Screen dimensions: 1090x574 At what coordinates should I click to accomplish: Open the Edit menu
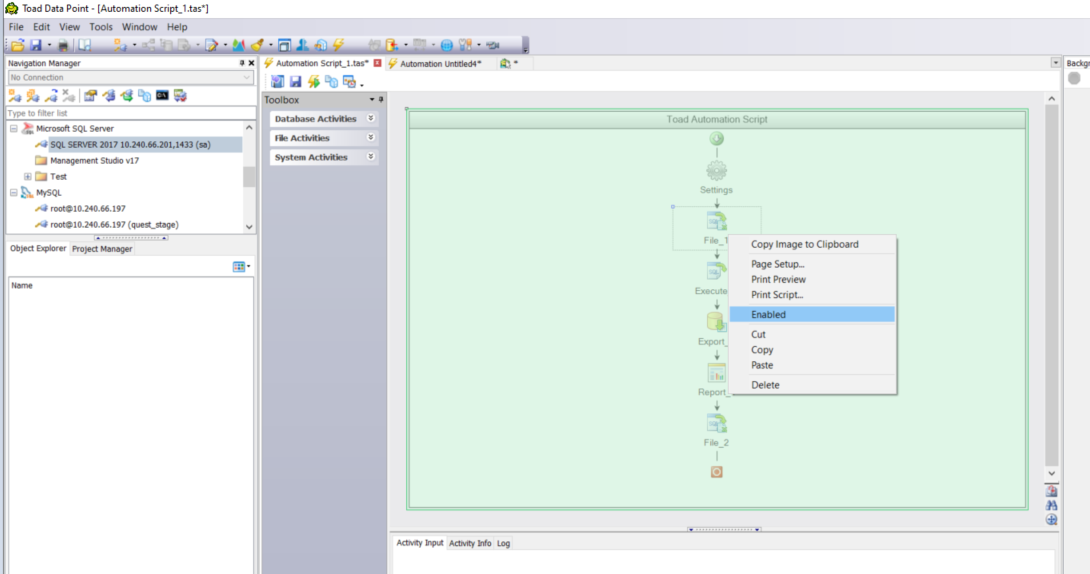pyautogui.click(x=42, y=27)
